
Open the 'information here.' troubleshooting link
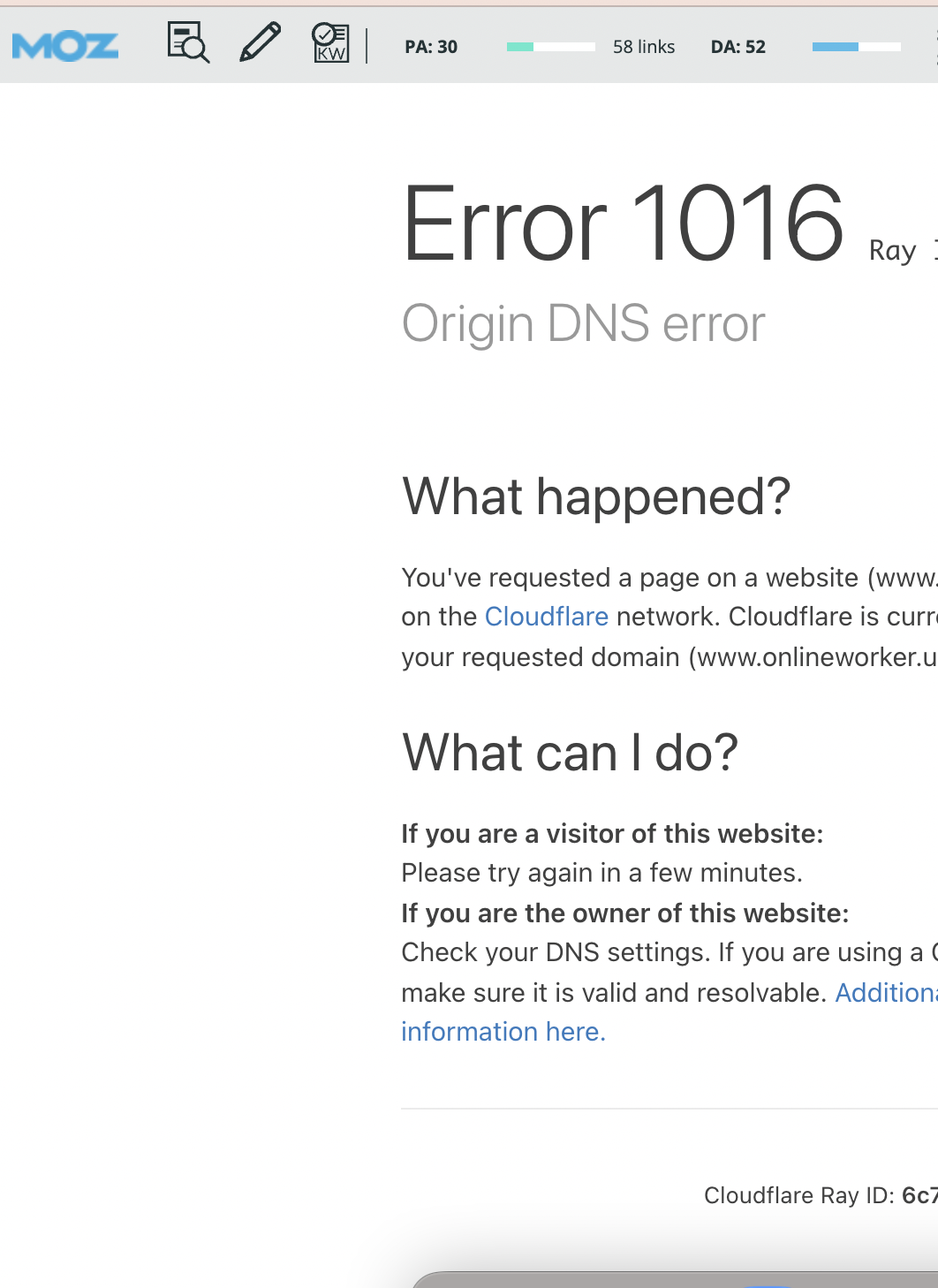[x=503, y=1032]
